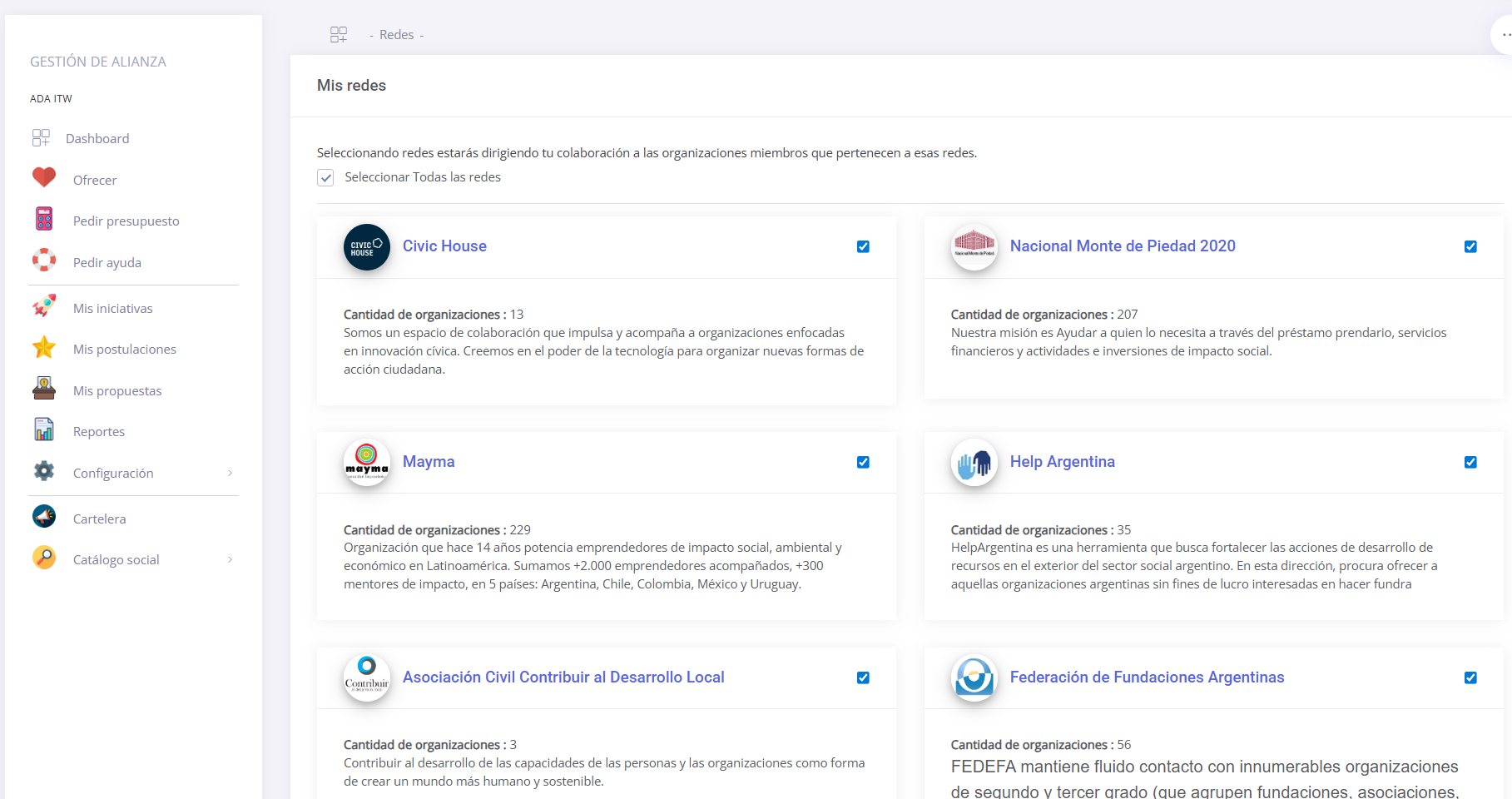Open the Redes breadcrumb item
Screen dimensions: 1512x799
397,34
